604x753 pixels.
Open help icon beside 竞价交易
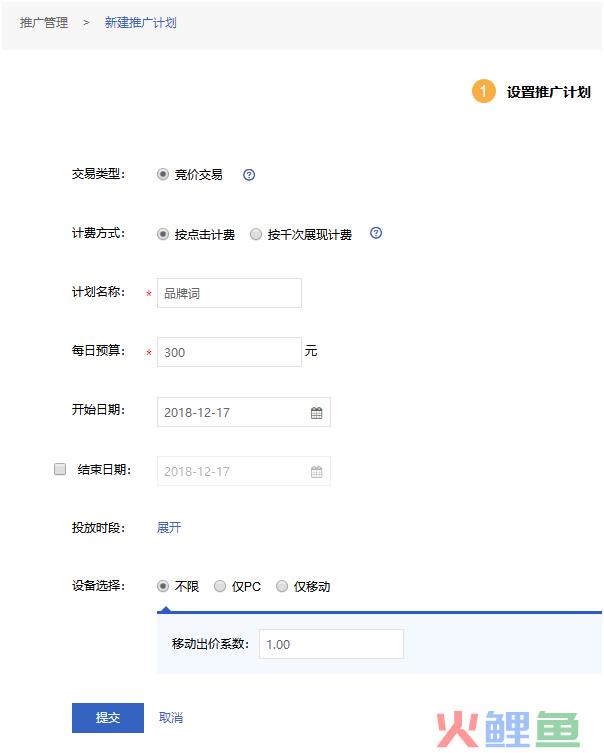[x=249, y=175]
